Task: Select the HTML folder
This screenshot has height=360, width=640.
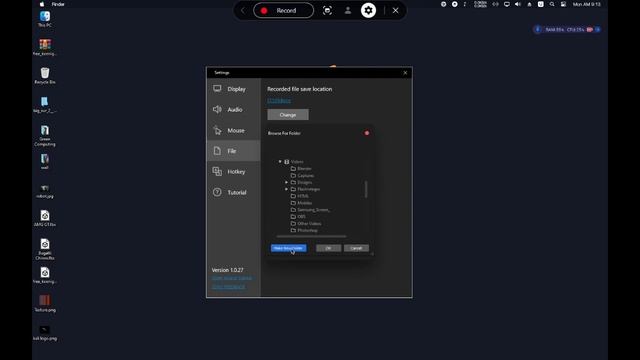Action: [x=300, y=196]
